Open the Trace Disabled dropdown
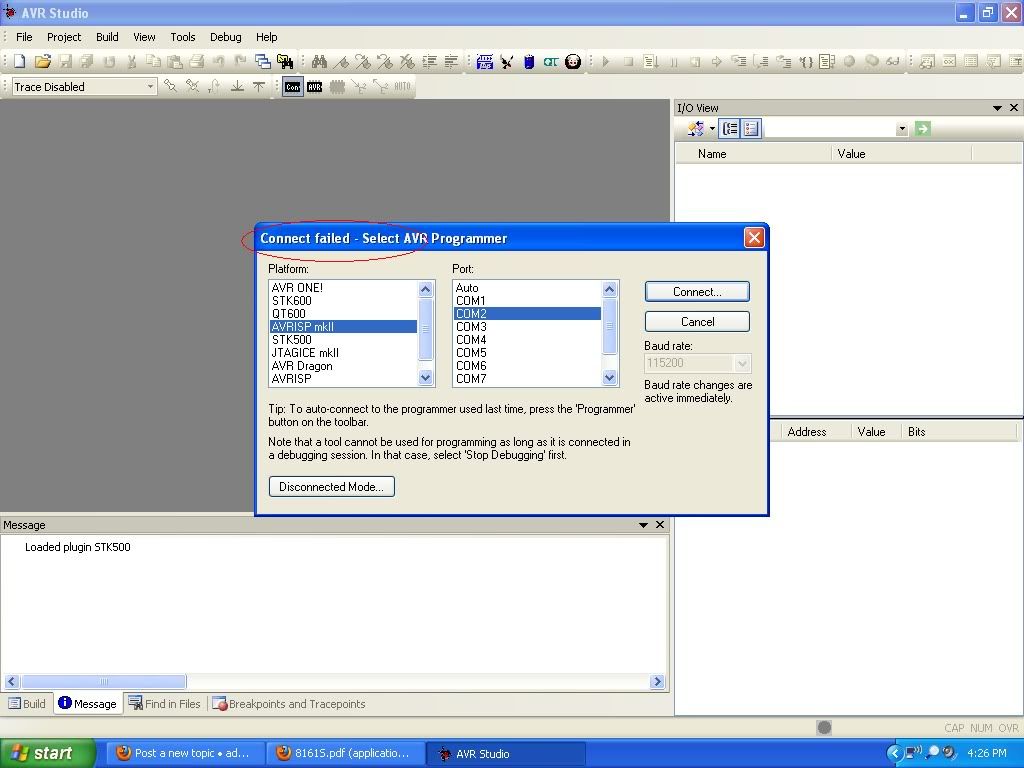This screenshot has height=768, width=1024. [150, 86]
